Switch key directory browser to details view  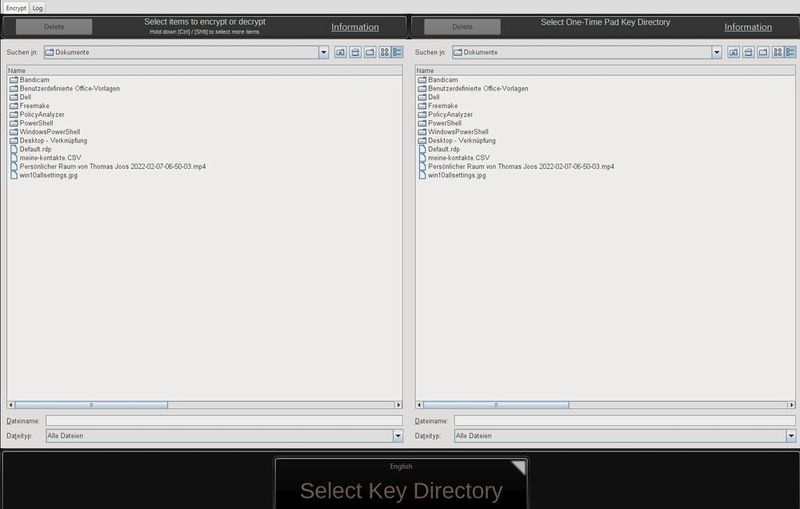(x=790, y=52)
